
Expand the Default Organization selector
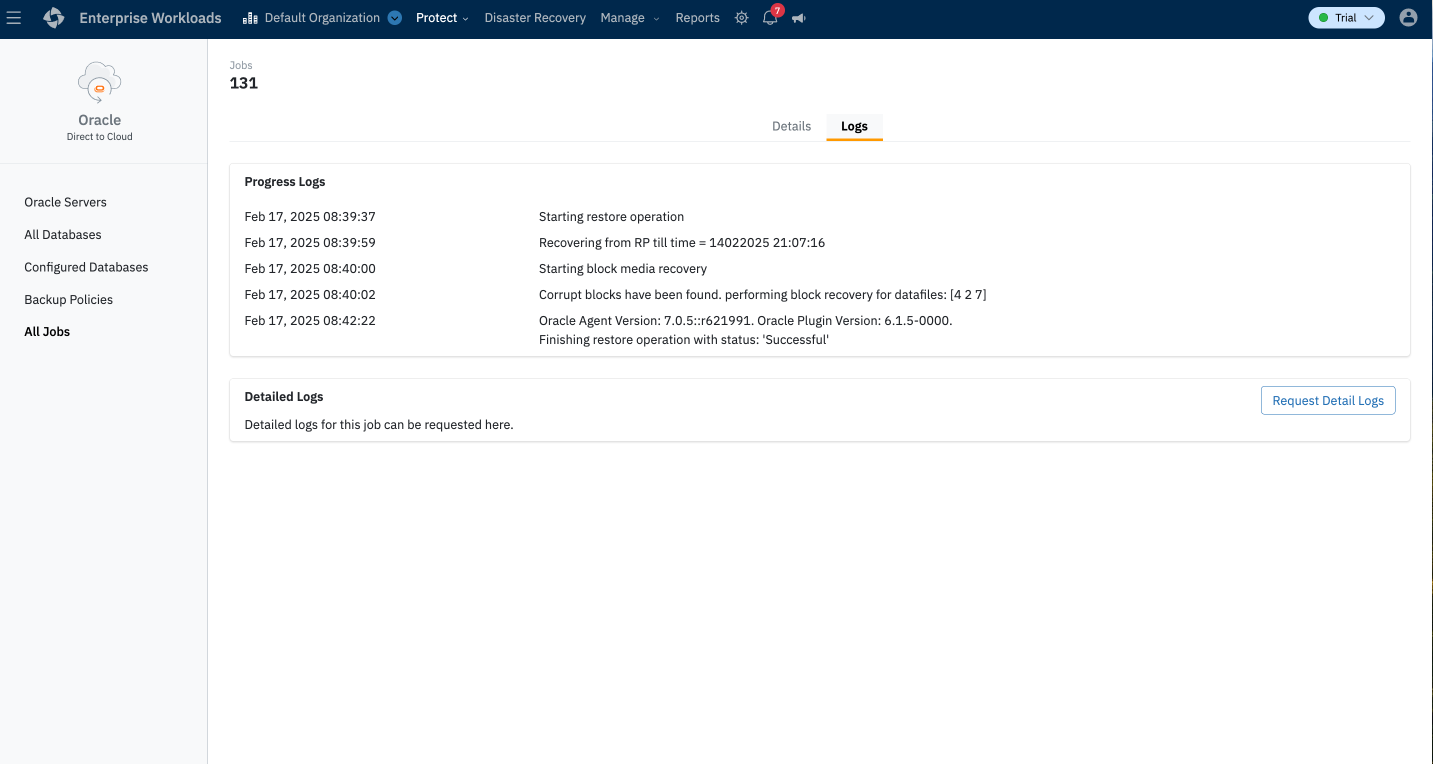[x=394, y=18]
